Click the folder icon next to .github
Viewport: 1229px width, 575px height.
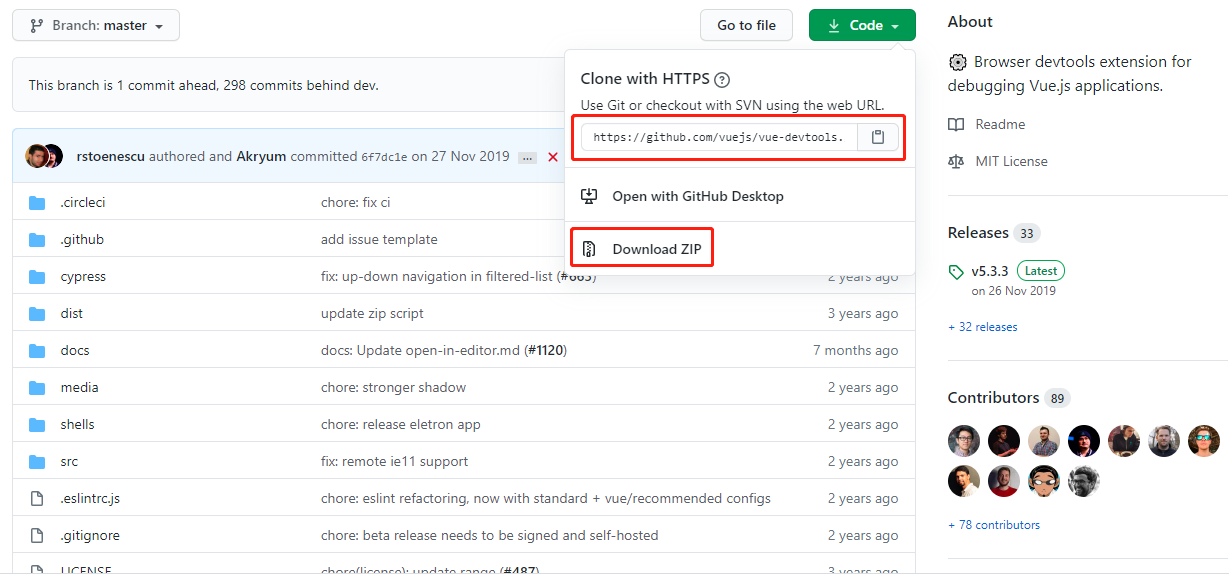pyautogui.click(x=38, y=239)
